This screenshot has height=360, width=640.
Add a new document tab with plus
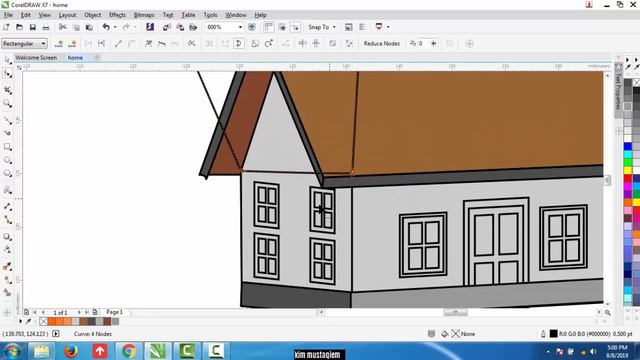tap(97, 58)
